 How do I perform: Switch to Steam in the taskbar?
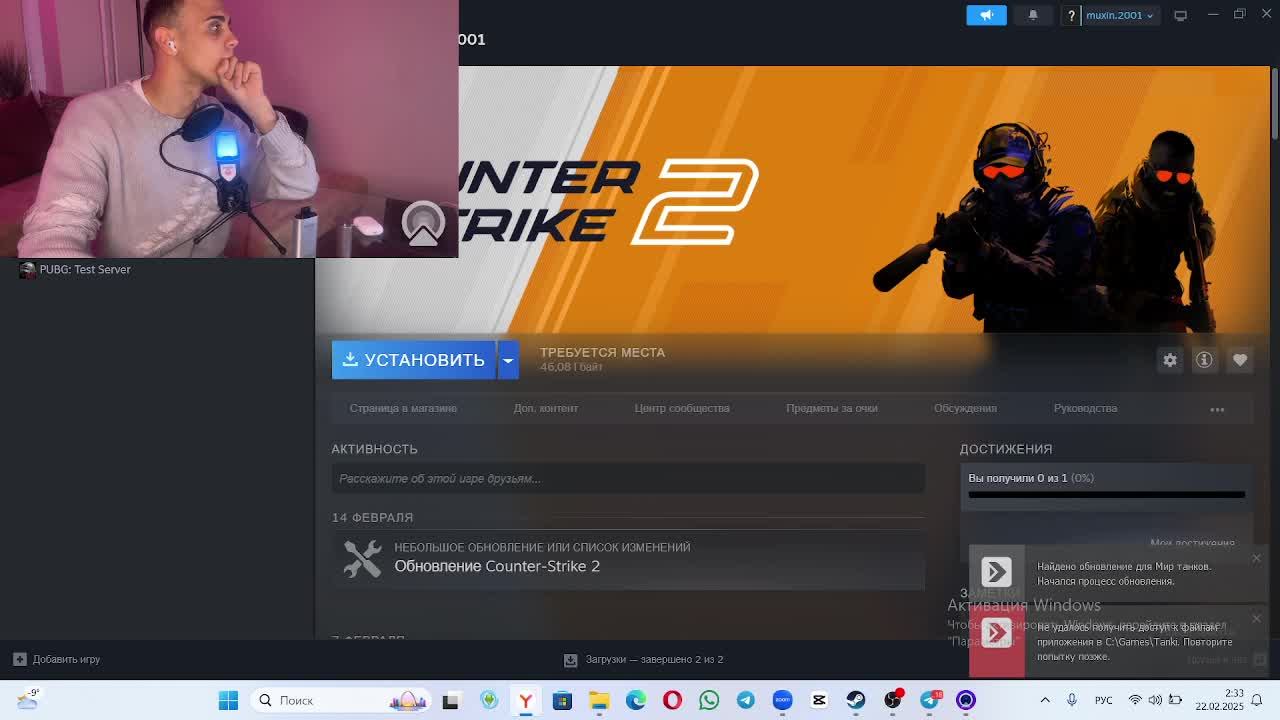856,700
